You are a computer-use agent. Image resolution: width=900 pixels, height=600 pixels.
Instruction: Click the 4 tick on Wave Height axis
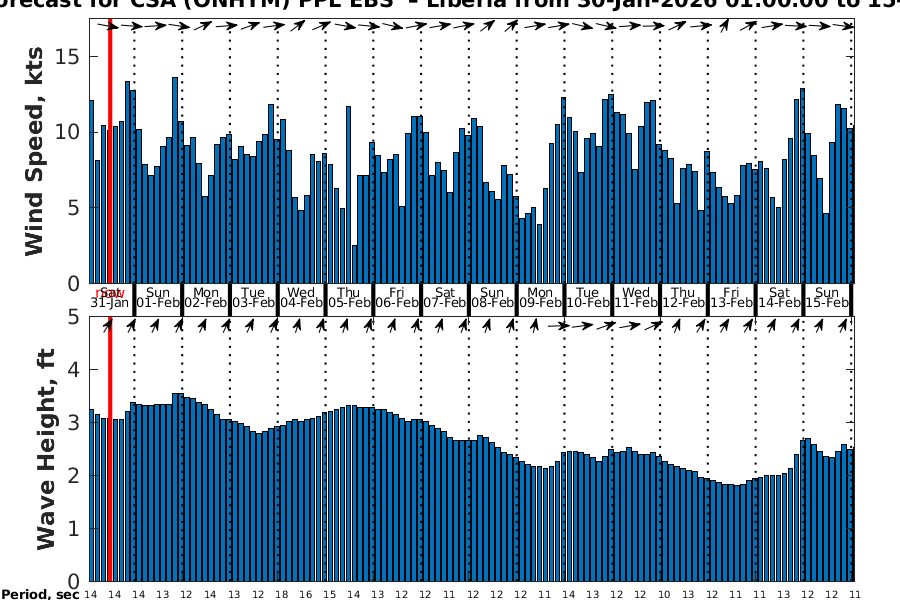pyautogui.click(x=72, y=370)
